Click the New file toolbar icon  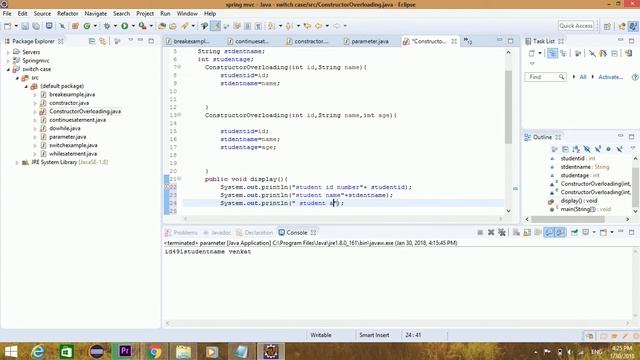pos(8,26)
